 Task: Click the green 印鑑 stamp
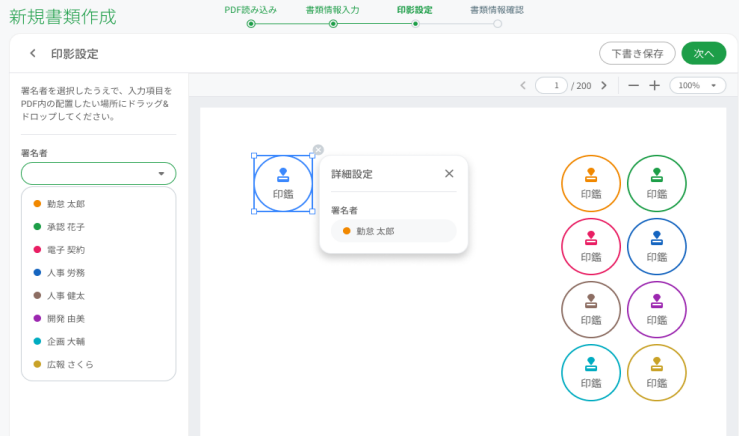[657, 183]
